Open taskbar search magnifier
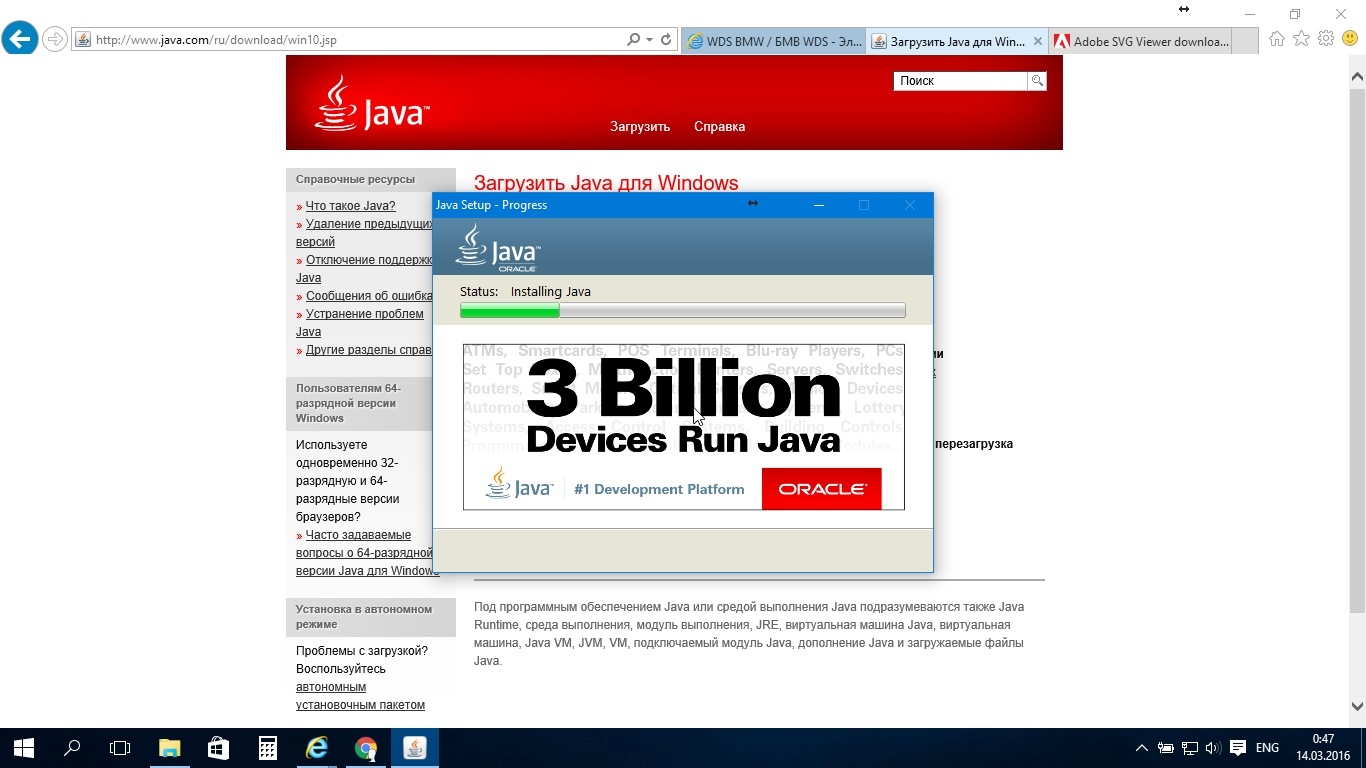 point(72,748)
